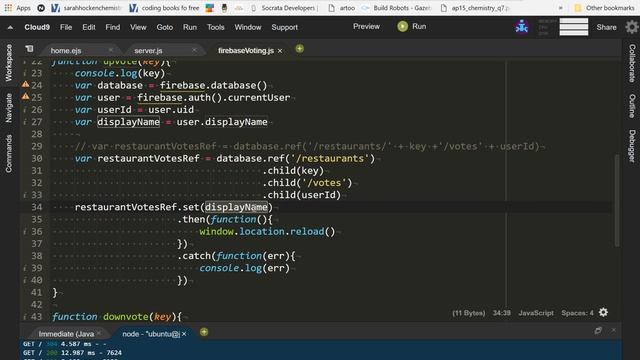Click the Share button
This screenshot has width=640, height=360.
tap(606, 27)
